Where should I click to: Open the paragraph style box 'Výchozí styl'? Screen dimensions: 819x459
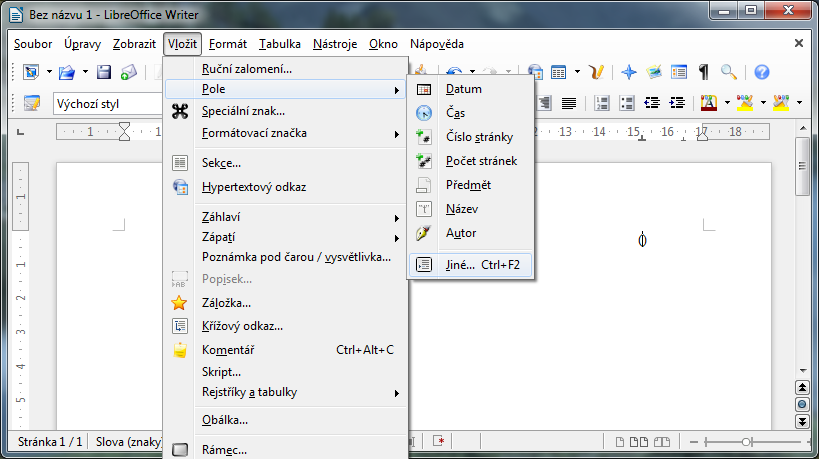click(108, 103)
